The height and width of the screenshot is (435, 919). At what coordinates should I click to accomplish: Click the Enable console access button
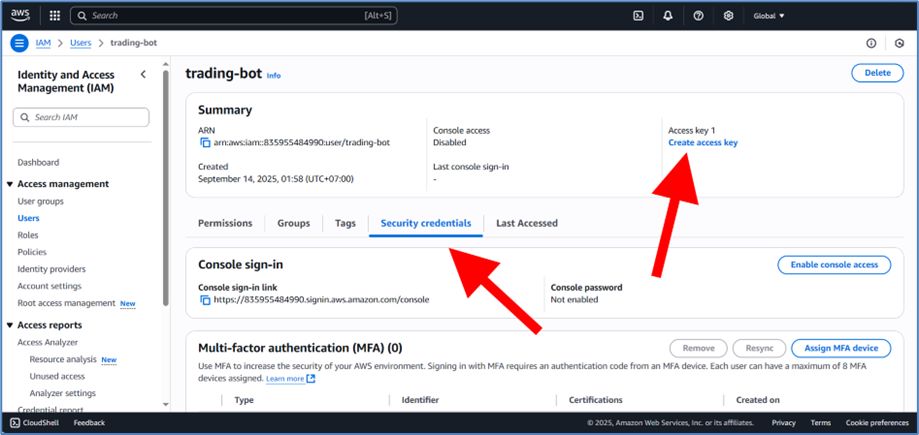pyautogui.click(x=833, y=265)
